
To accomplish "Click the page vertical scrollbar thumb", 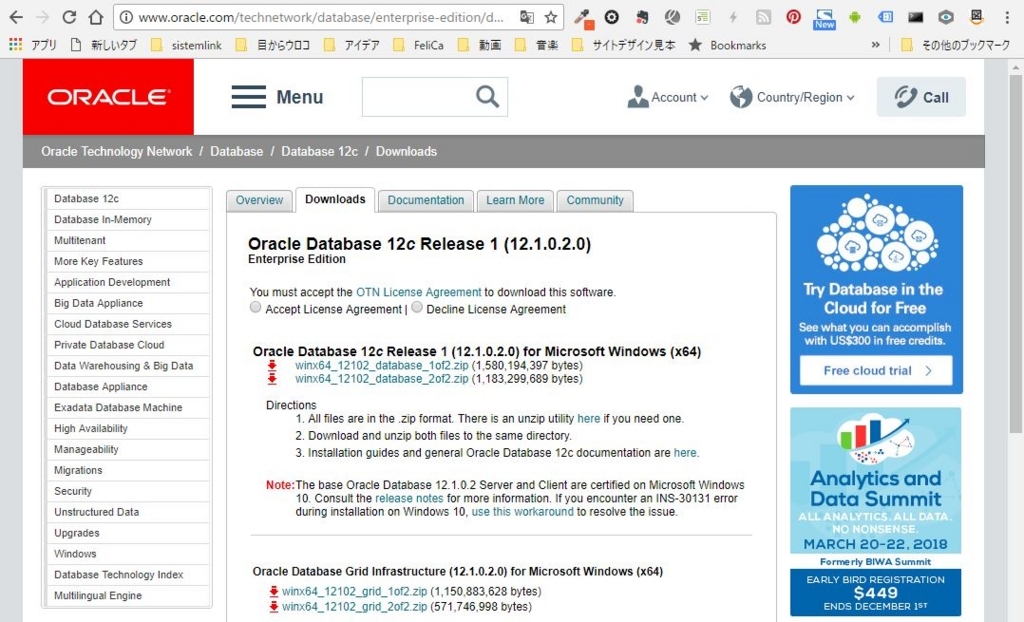I will pyautogui.click(x=1016, y=255).
